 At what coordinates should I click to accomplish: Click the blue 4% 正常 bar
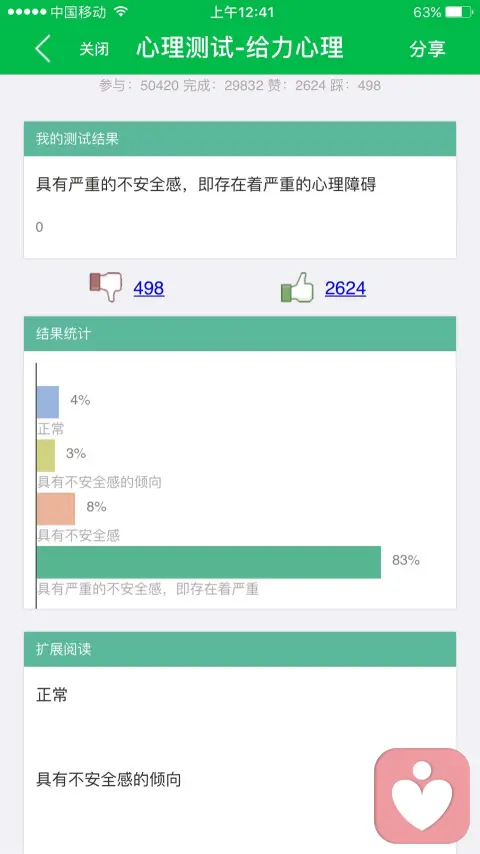click(48, 402)
